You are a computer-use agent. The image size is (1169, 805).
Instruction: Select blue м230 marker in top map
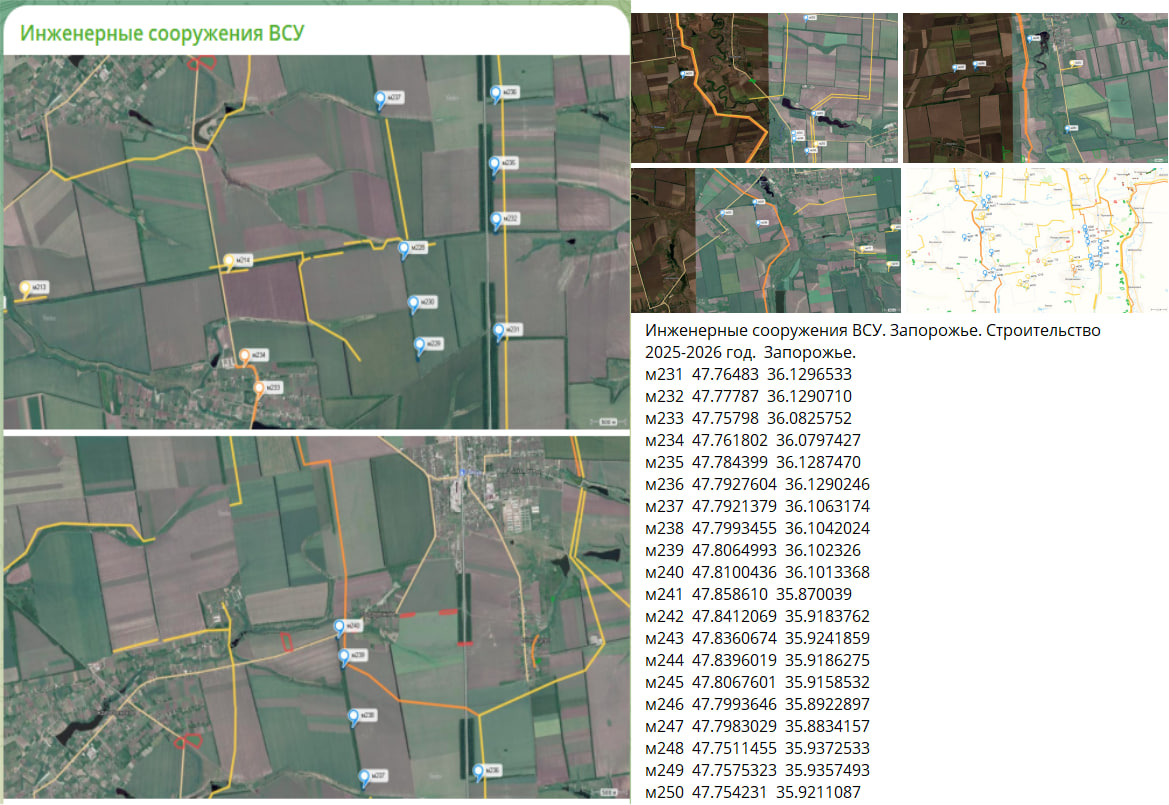pos(414,301)
